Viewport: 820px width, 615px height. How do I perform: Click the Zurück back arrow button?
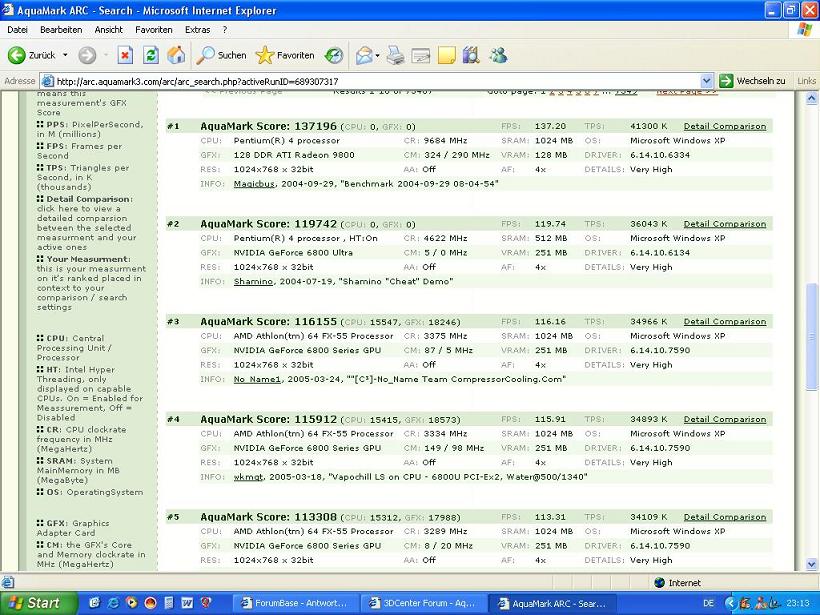32,55
